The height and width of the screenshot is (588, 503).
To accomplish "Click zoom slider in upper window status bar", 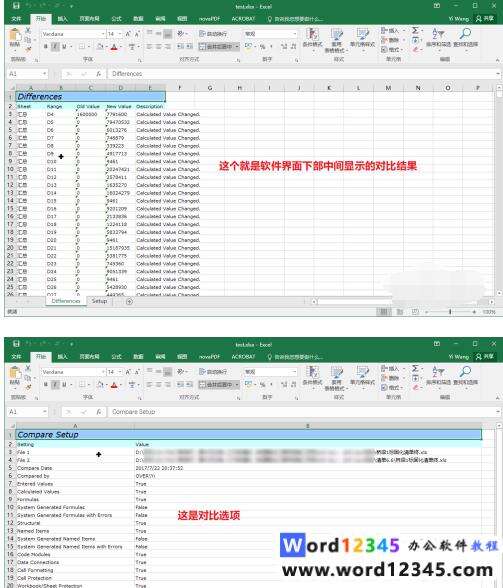I will tap(450, 312).
